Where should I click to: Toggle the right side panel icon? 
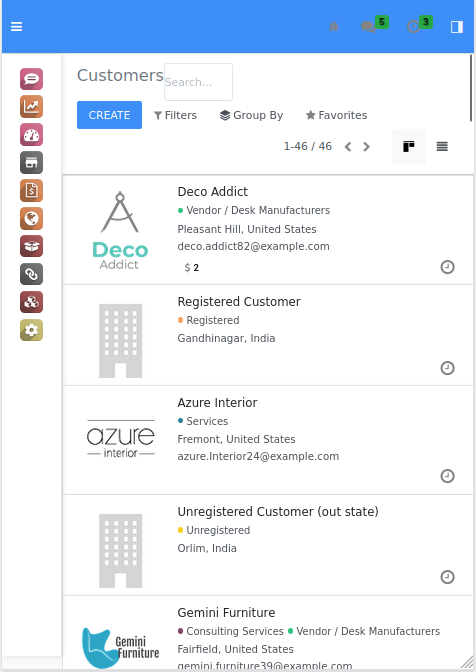click(457, 27)
